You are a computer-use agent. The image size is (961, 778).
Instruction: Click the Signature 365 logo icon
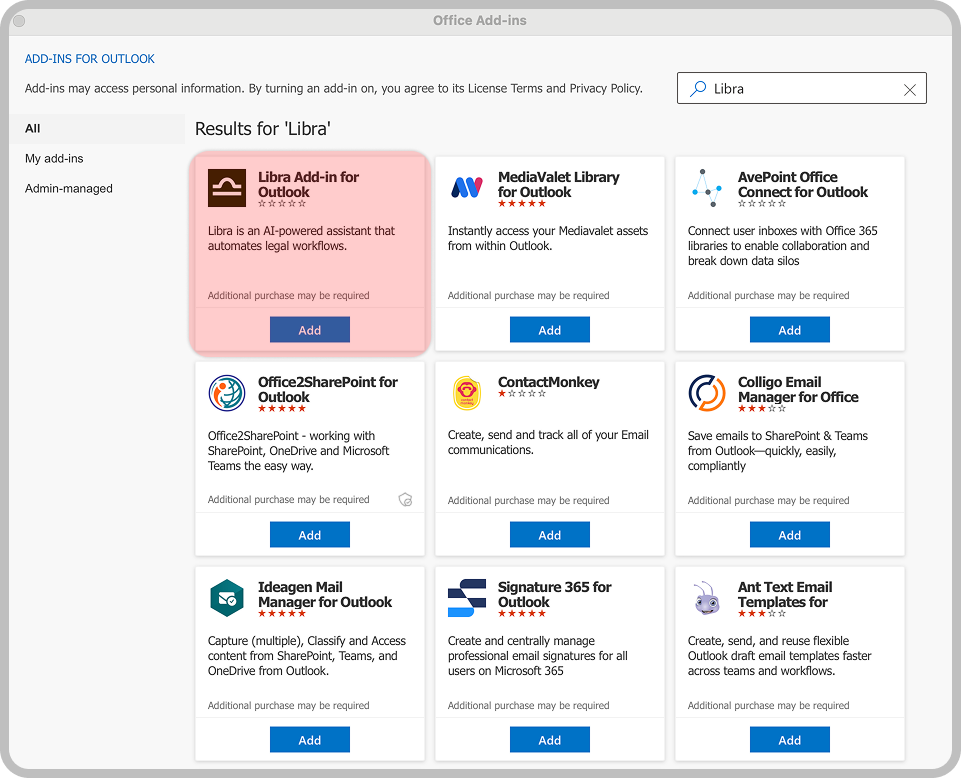click(x=466, y=597)
